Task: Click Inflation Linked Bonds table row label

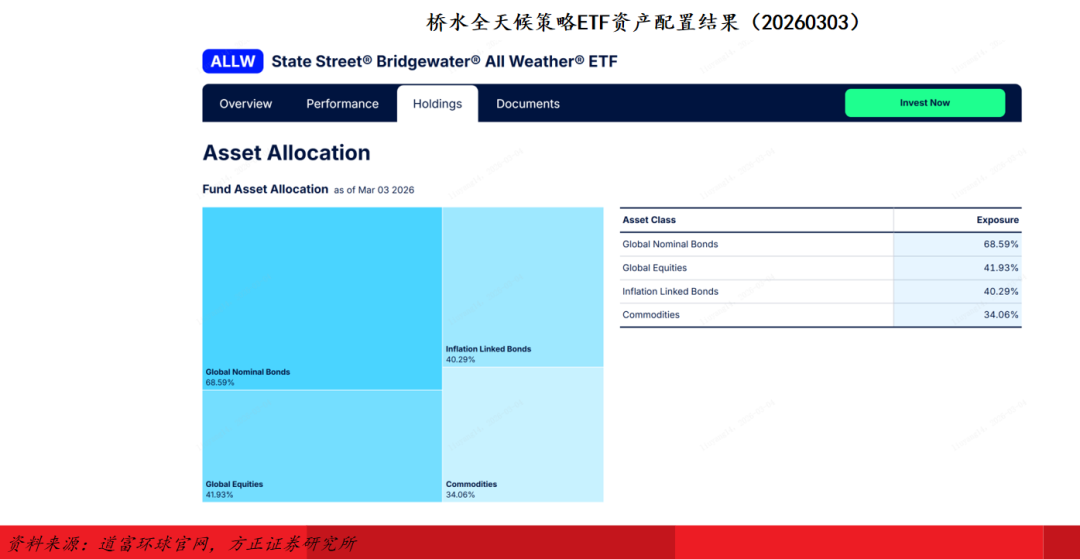Action: point(670,291)
